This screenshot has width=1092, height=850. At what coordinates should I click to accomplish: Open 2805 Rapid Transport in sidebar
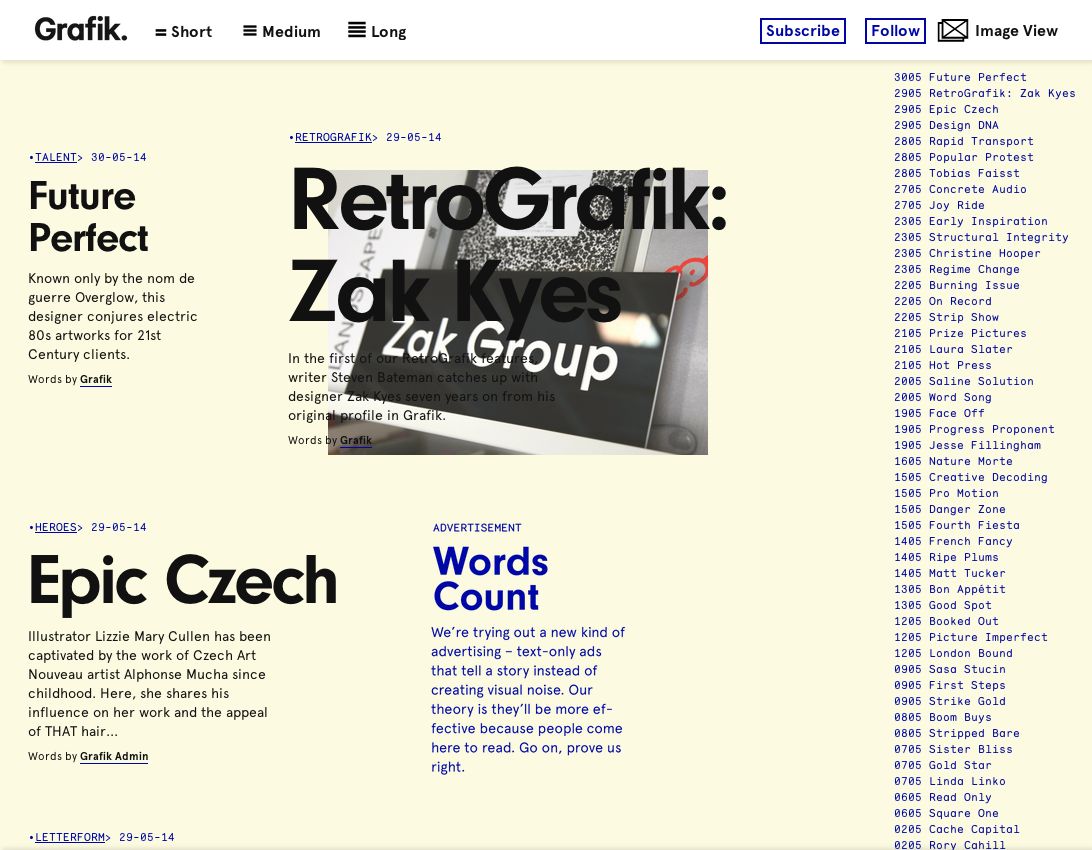(964, 141)
